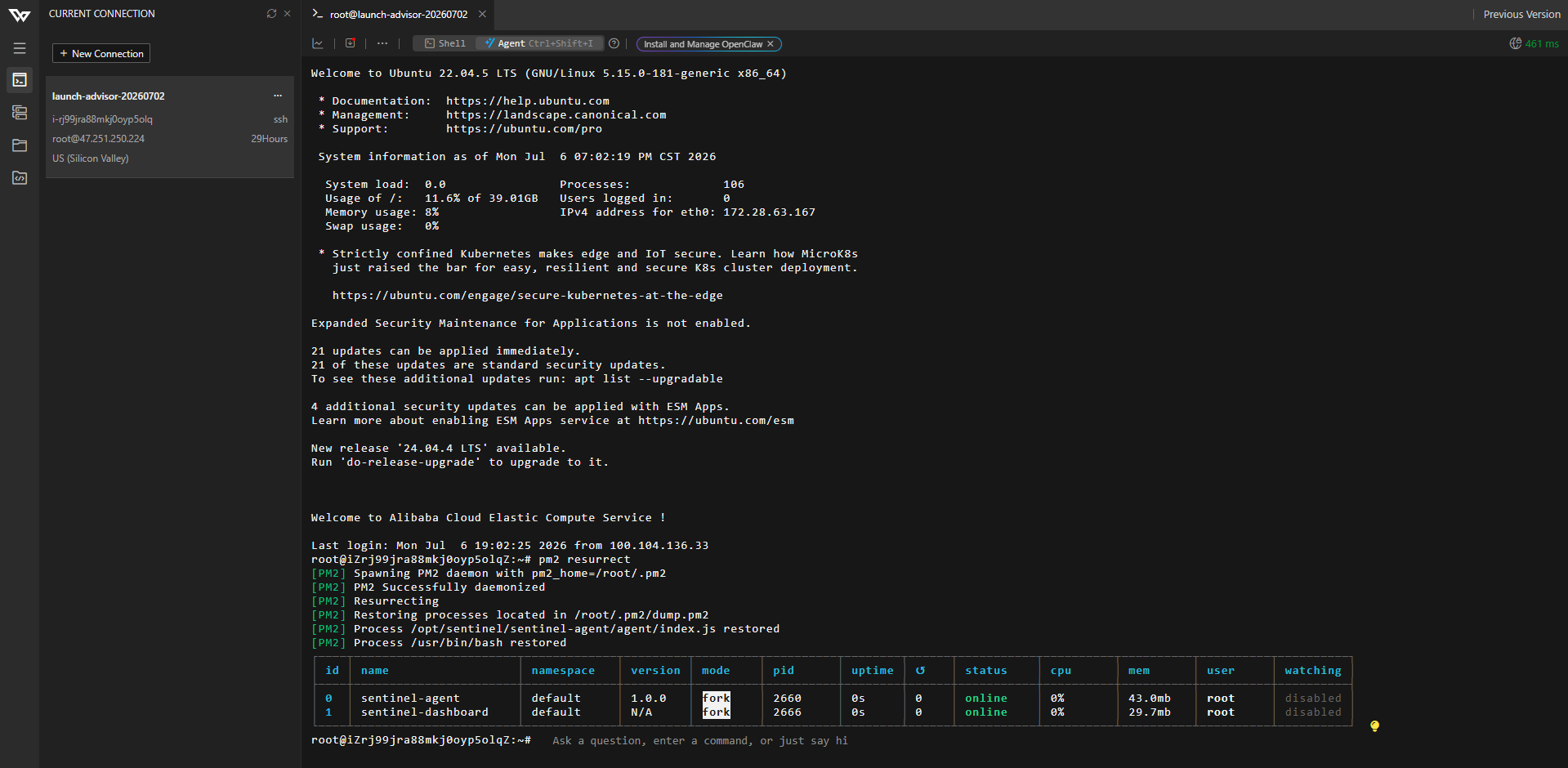Close the Current Connection panel
Image resolution: width=1568 pixels, height=768 pixels.
pyautogui.click(x=288, y=14)
